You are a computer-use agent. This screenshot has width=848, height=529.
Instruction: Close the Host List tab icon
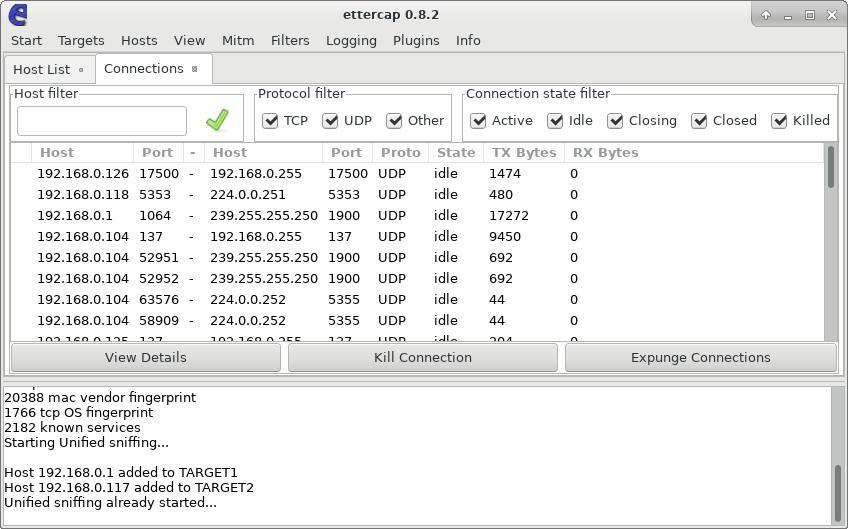point(81,69)
